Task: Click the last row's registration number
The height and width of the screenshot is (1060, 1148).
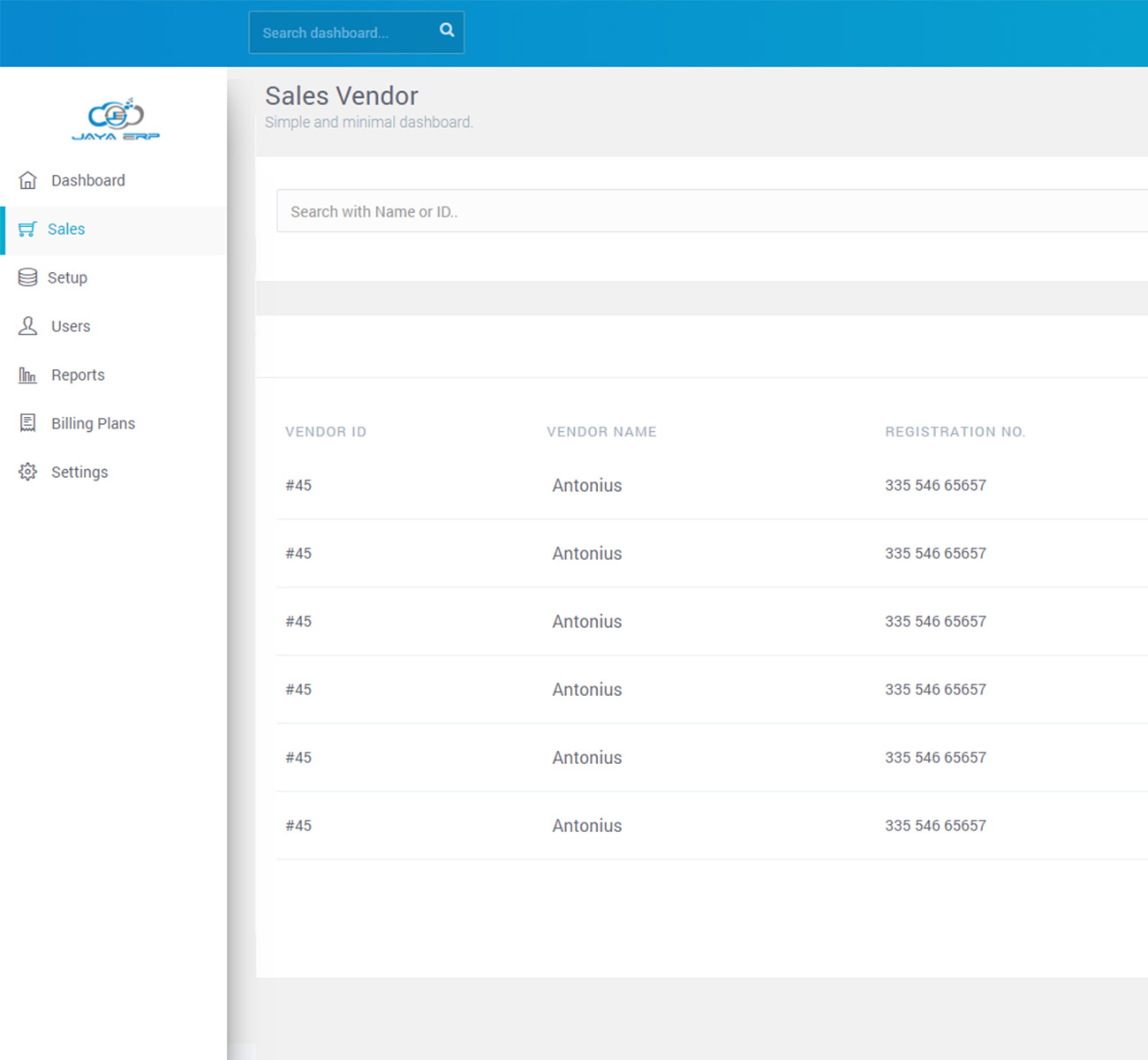Action: tap(935, 826)
